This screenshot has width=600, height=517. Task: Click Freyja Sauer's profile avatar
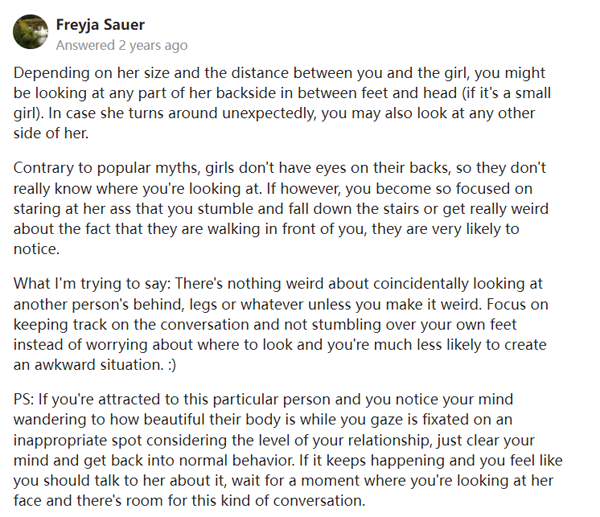point(31,33)
